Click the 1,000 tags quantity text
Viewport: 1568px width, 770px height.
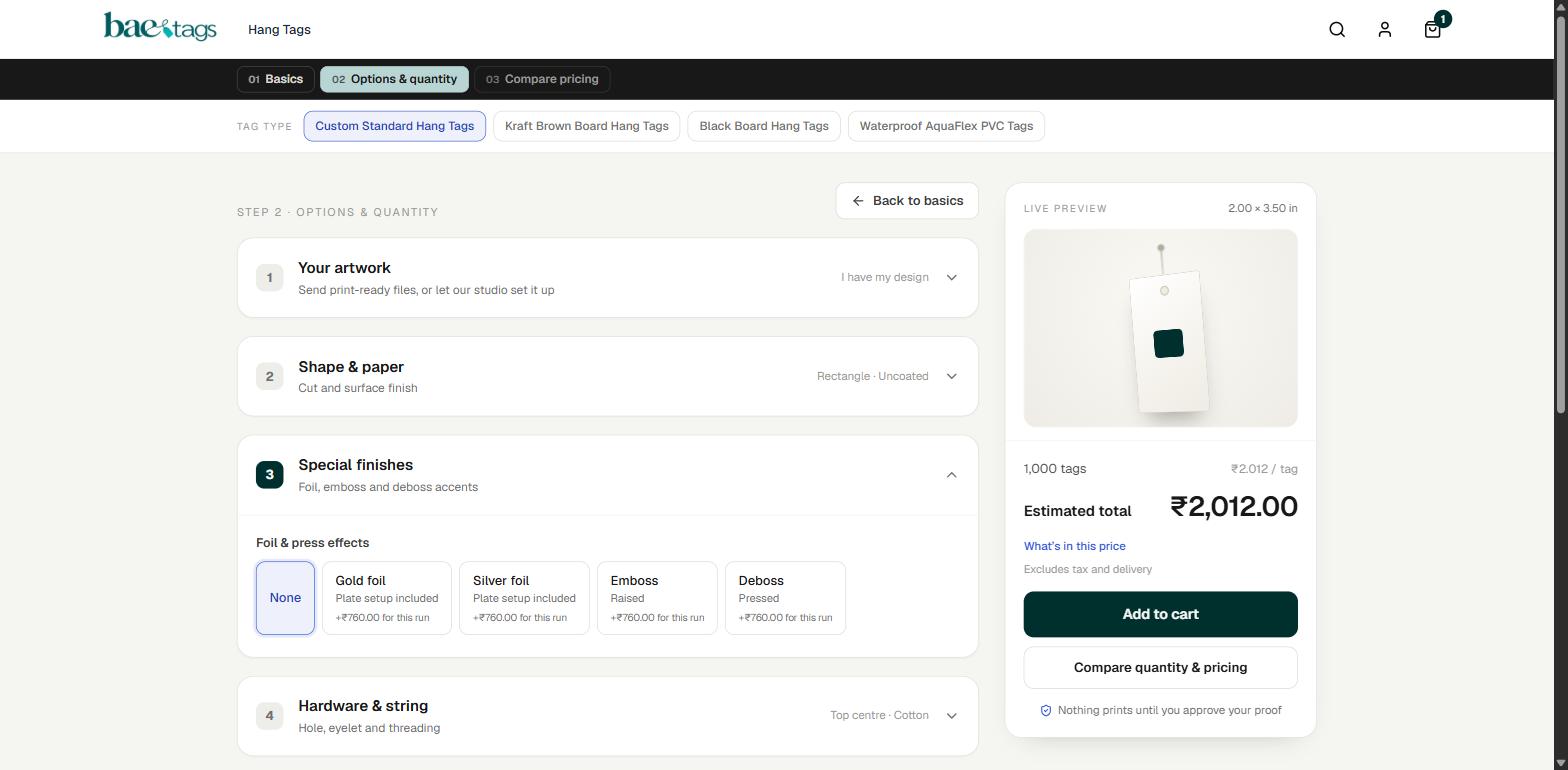(x=1055, y=469)
